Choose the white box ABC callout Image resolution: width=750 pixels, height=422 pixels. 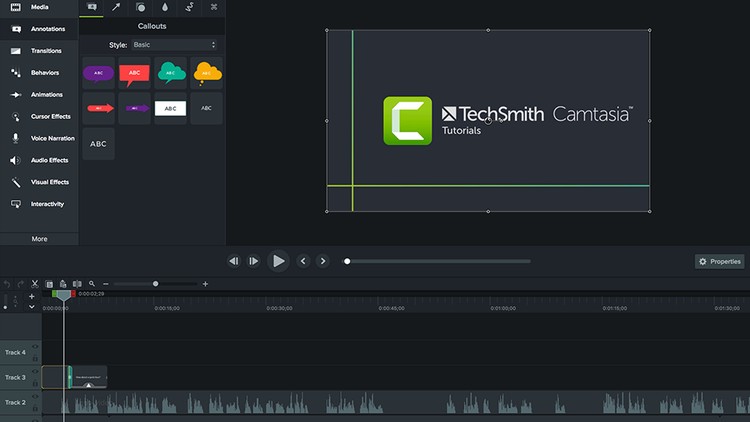(x=170, y=109)
